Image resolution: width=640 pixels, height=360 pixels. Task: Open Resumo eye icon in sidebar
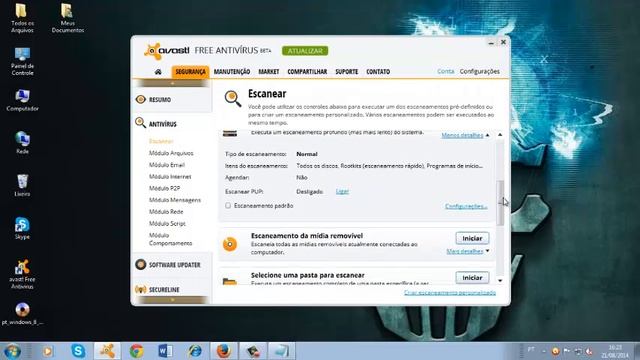click(140, 99)
